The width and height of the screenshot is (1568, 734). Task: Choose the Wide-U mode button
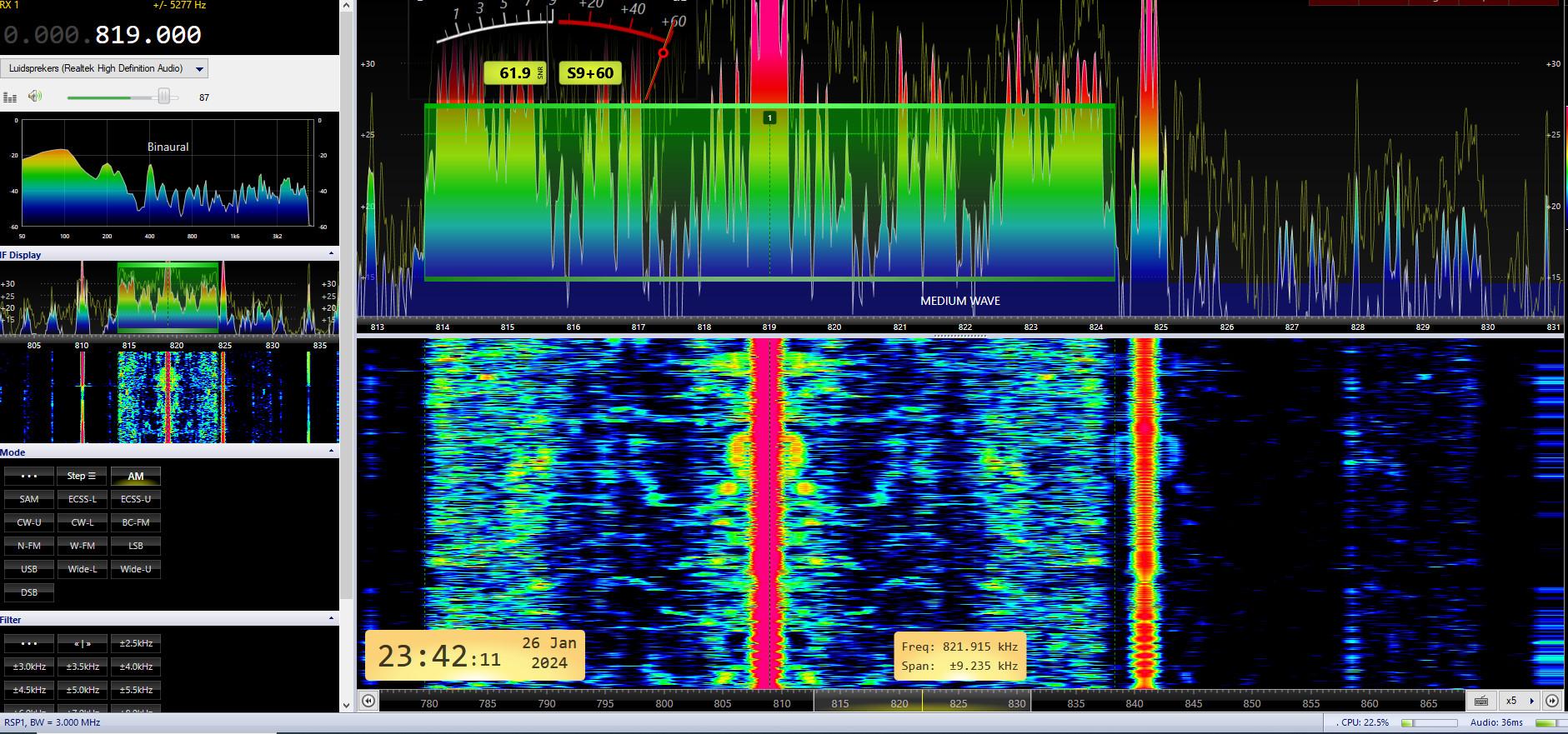click(135, 570)
